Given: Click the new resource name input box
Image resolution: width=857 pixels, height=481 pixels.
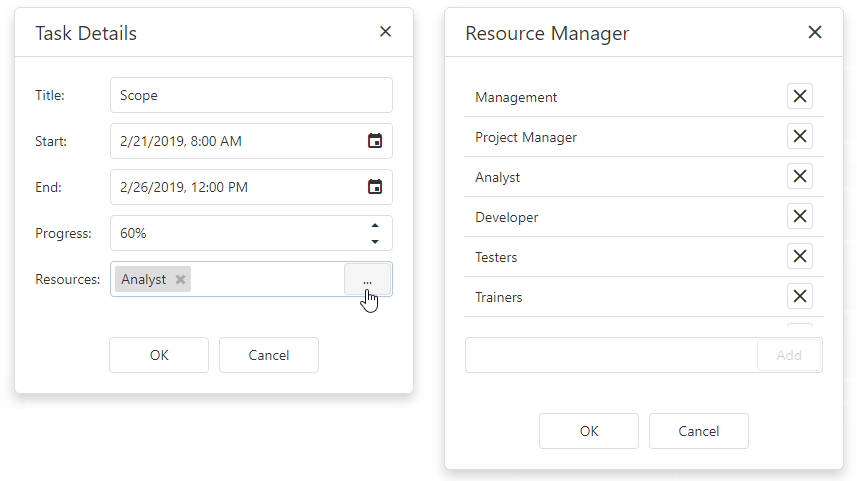Looking at the screenshot, I should tap(610, 355).
